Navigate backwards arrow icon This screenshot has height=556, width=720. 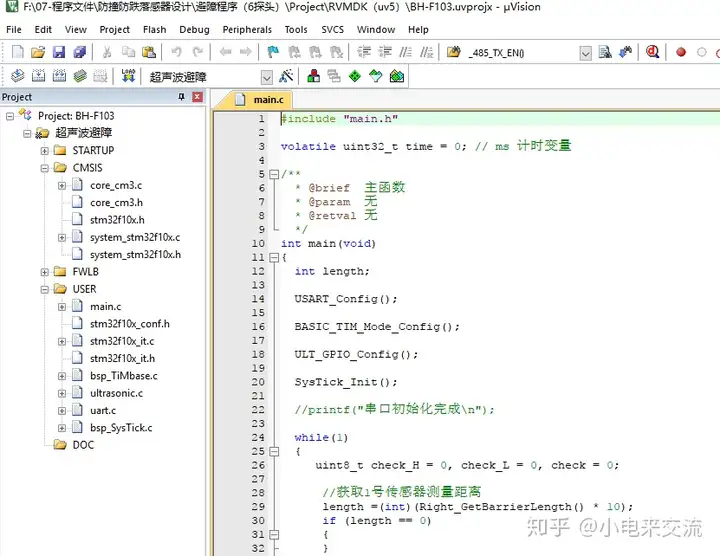(x=225, y=52)
